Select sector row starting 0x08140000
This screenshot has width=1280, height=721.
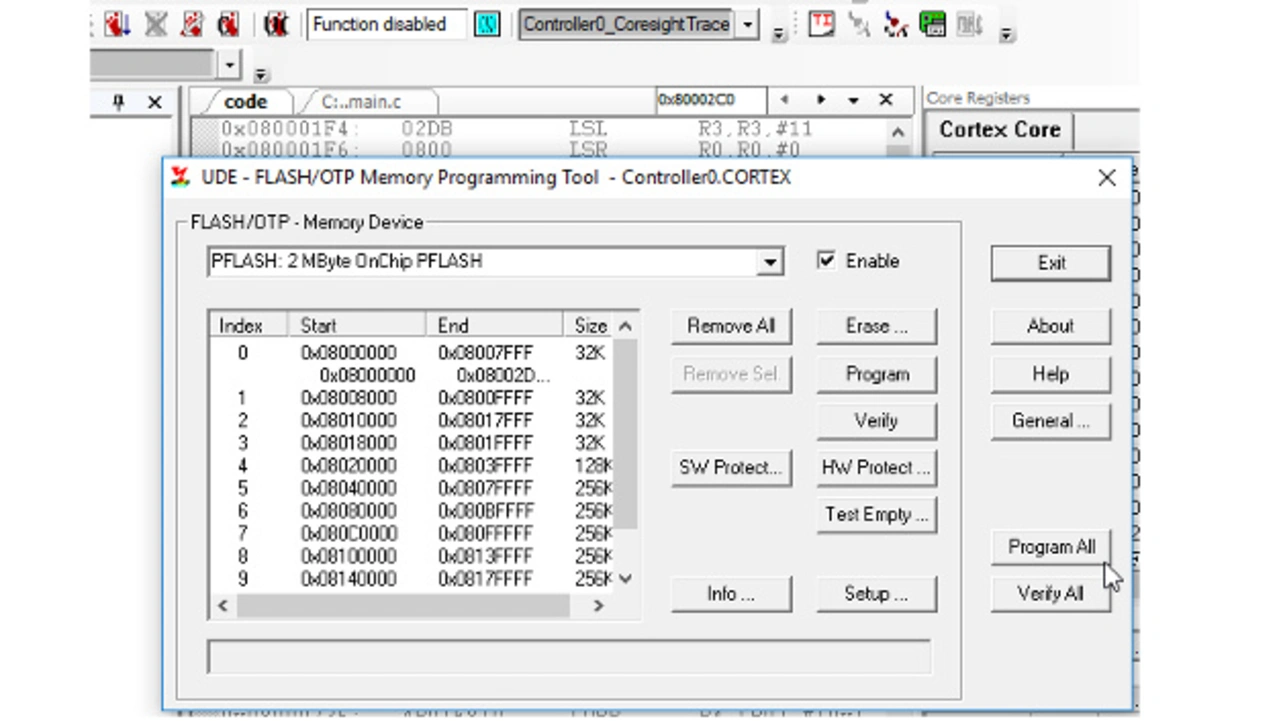coord(412,579)
